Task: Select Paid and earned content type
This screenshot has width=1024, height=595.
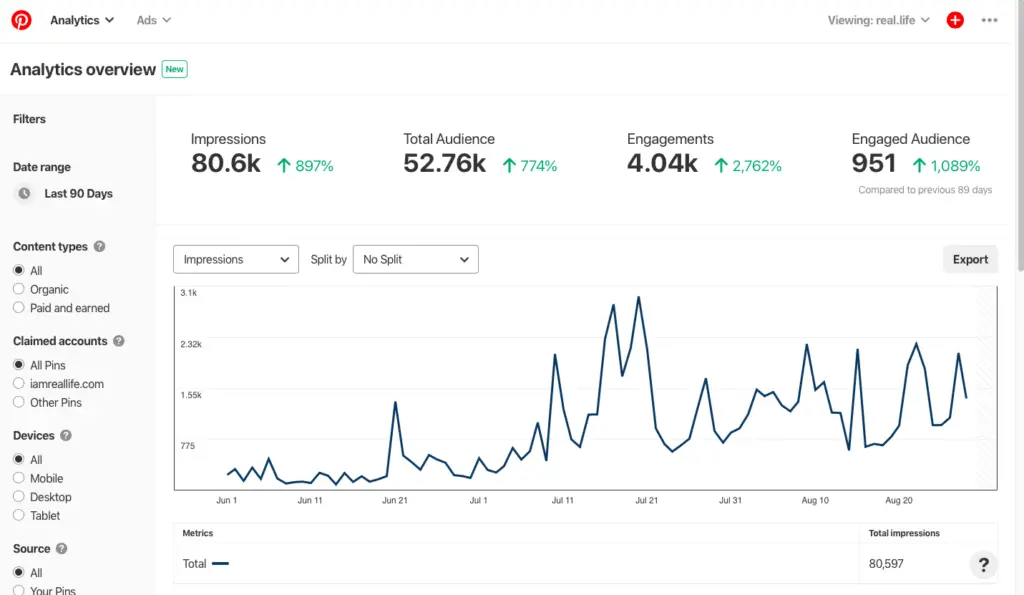Action: [x=18, y=308]
